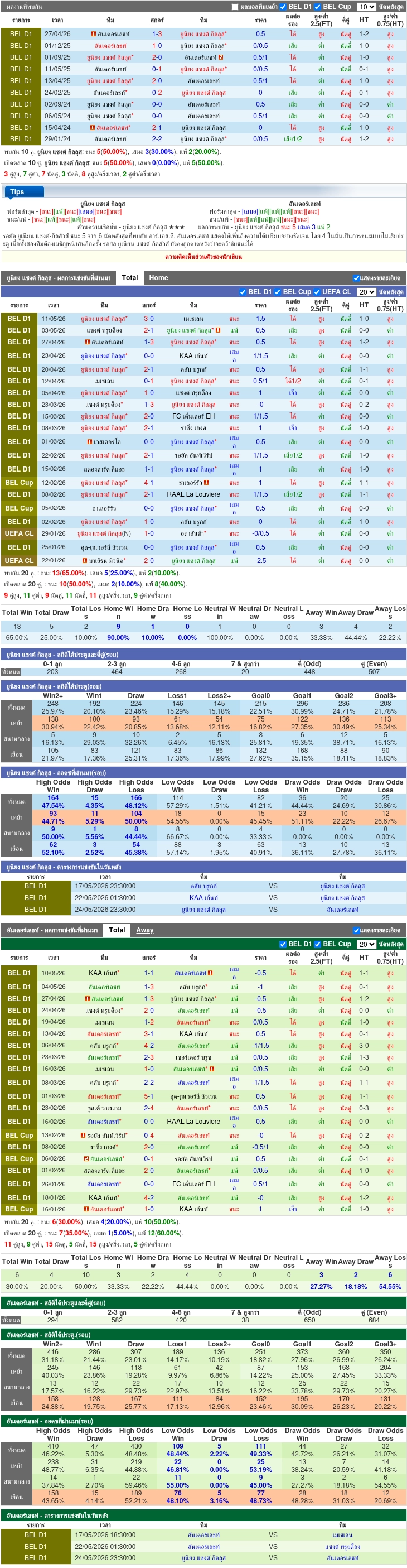Viewport: 407px width, 1568px height.
Task: Click red card icon beside เวสเตอร์โล on 01/03/26
Action: point(89,442)
